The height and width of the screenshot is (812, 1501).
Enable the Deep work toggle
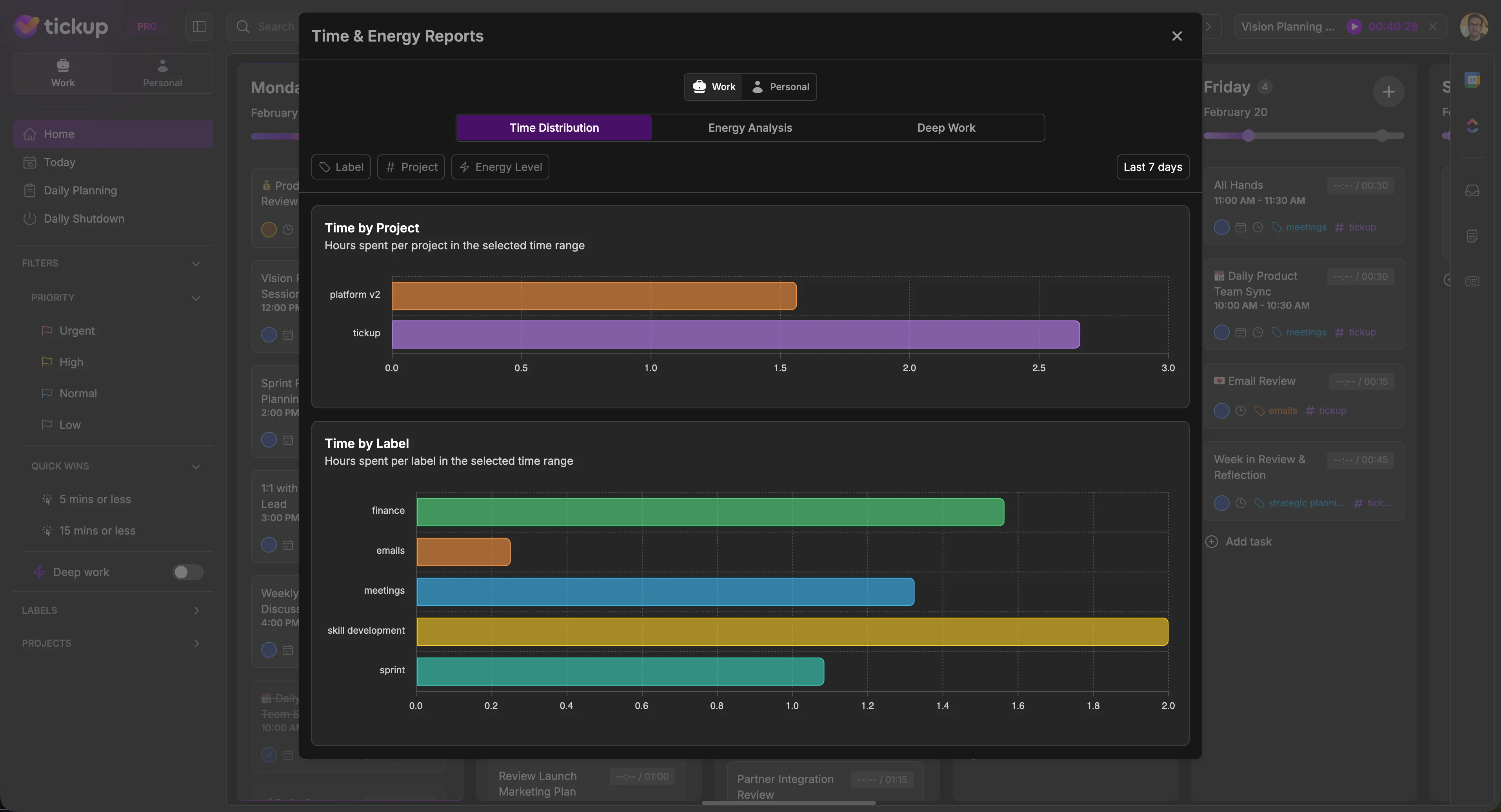[x=187, y=572]
